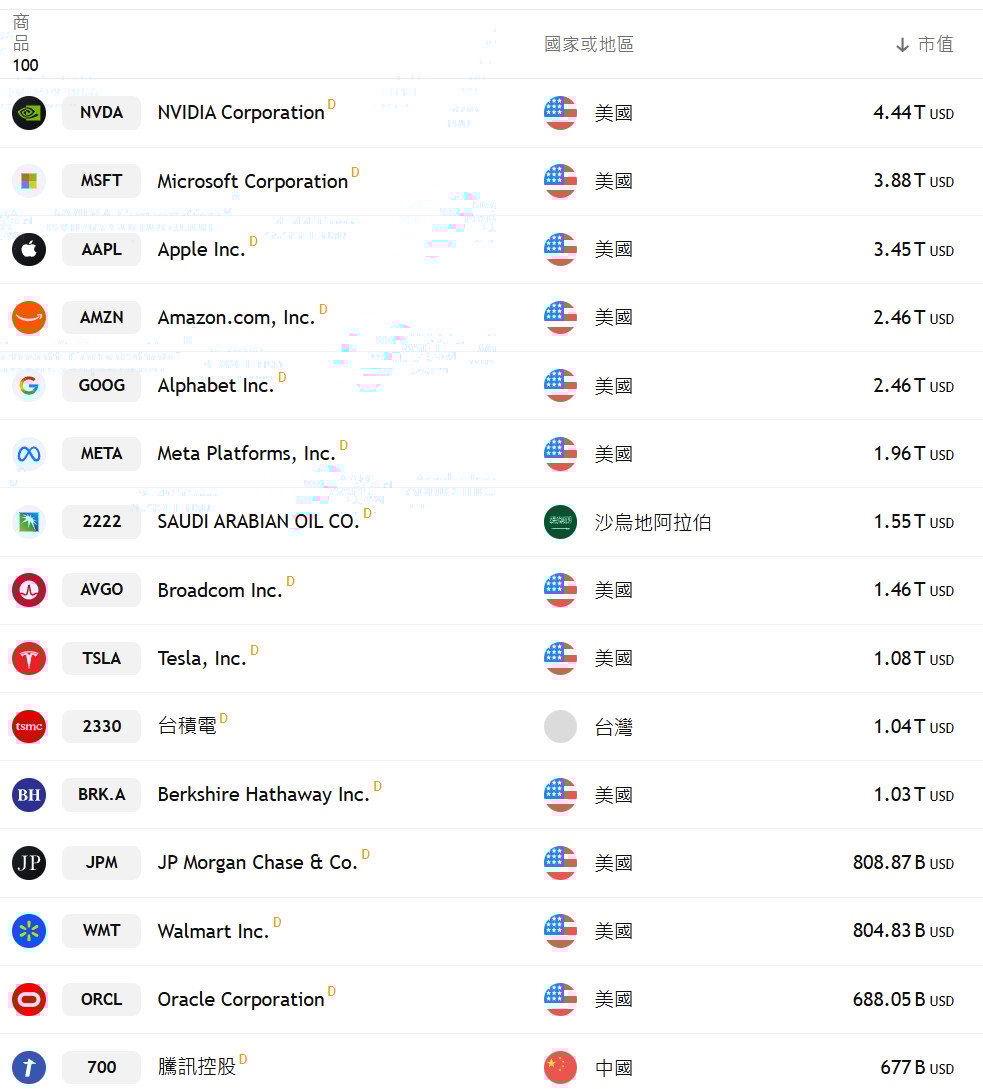Click the Tesla logo icon
Image resolution: width=983 pixels, height=1089 pixels.
coord(29,658)
